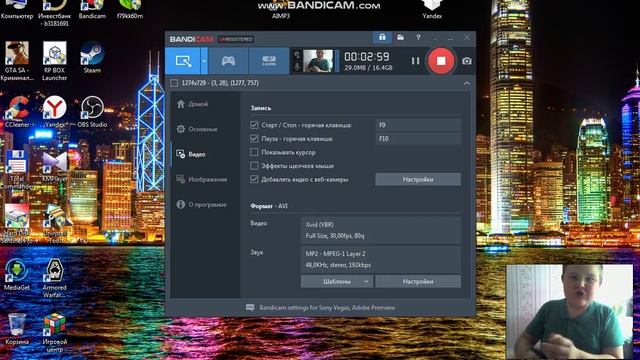Open Total Commander desktop icon
Image resolution: width=640 pixels, height=360 pixels.
click(x=17, y=170)
